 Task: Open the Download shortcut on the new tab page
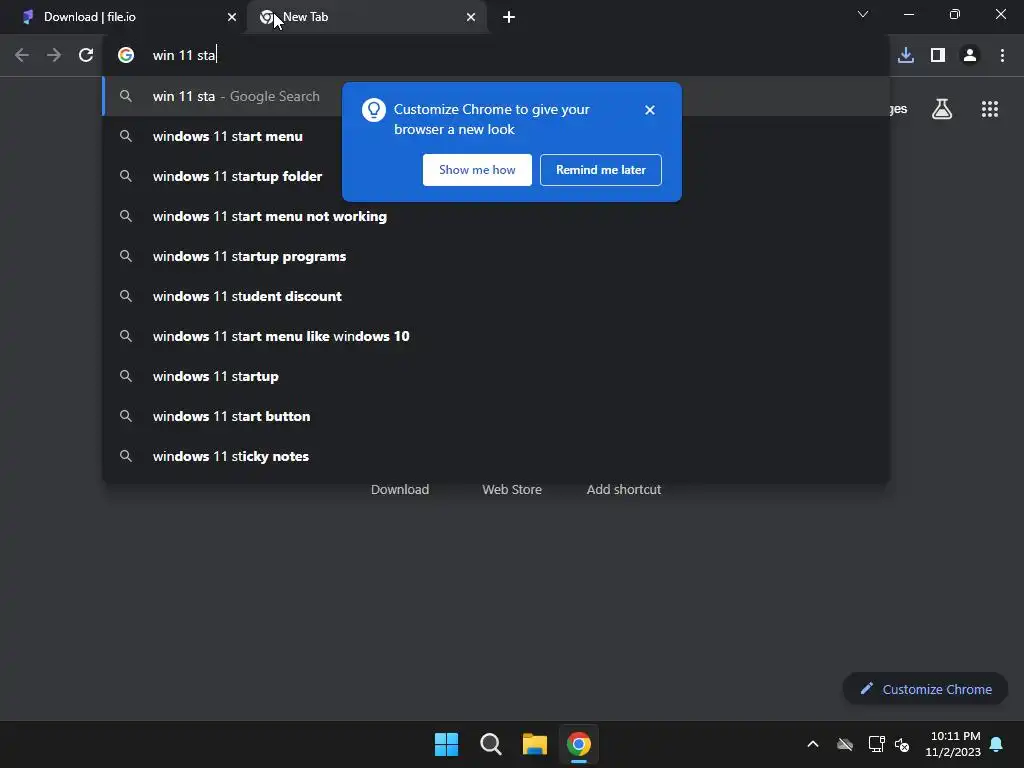point(400,489)
